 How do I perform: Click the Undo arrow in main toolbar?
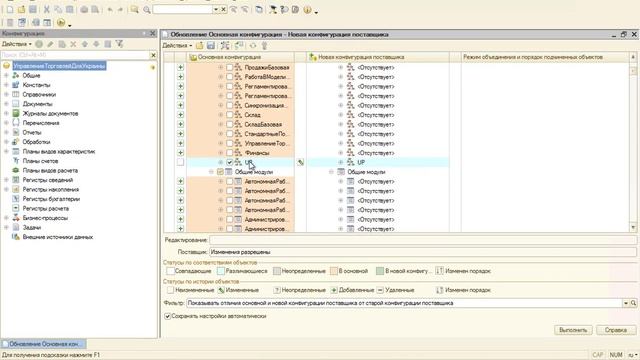(110, 9)
